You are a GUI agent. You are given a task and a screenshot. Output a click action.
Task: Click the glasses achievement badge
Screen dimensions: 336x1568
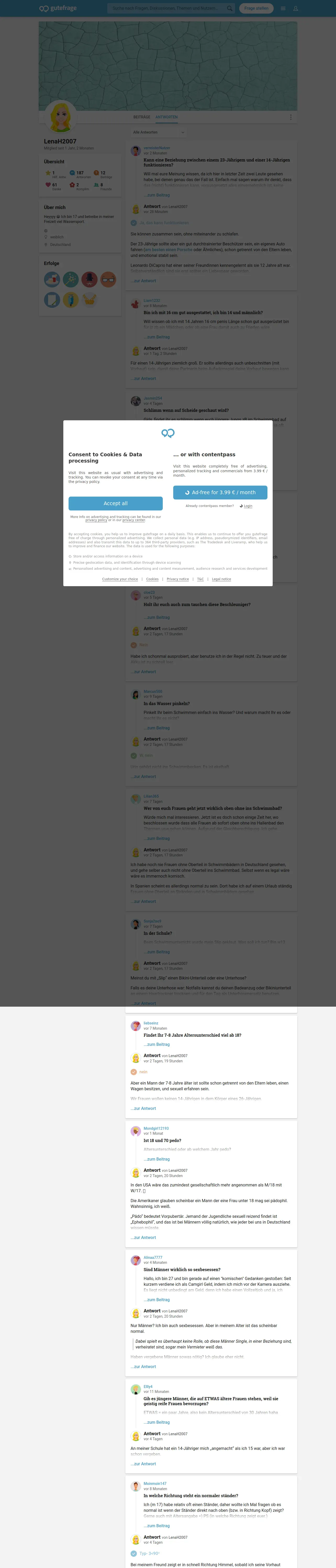(x=109, y=279)
